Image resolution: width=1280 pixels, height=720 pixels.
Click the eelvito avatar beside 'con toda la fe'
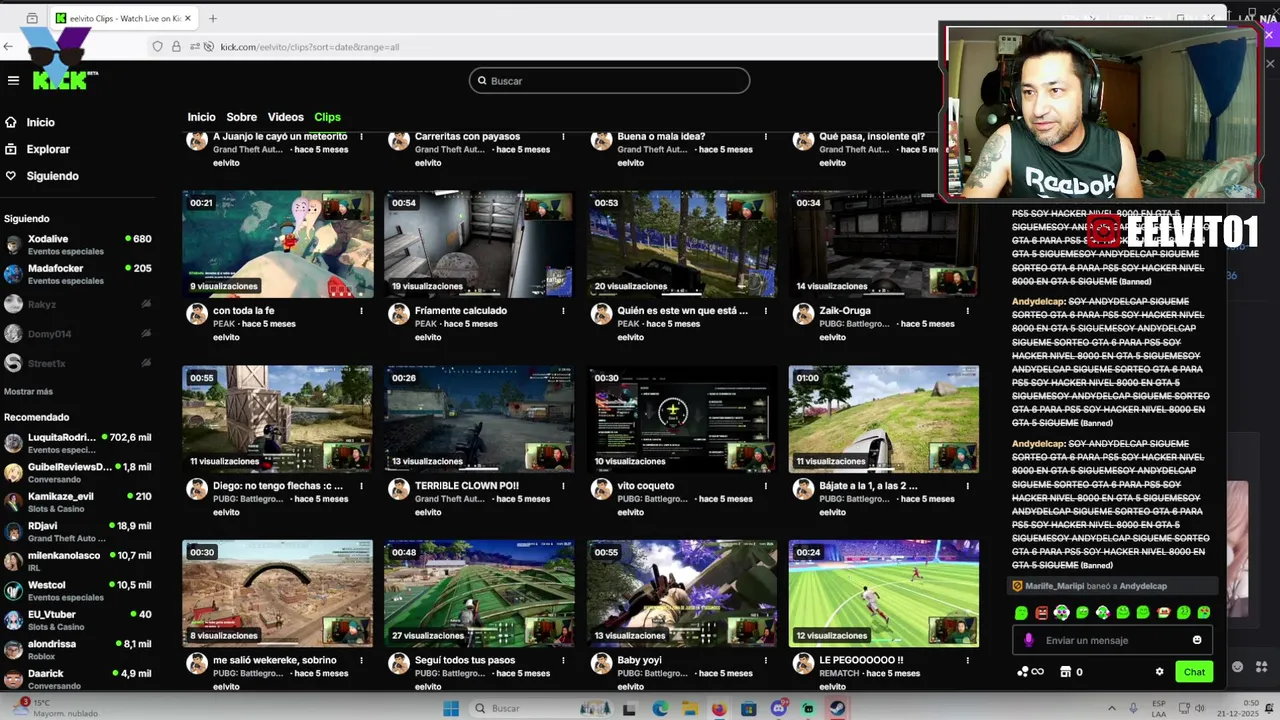tap(197, 314)
